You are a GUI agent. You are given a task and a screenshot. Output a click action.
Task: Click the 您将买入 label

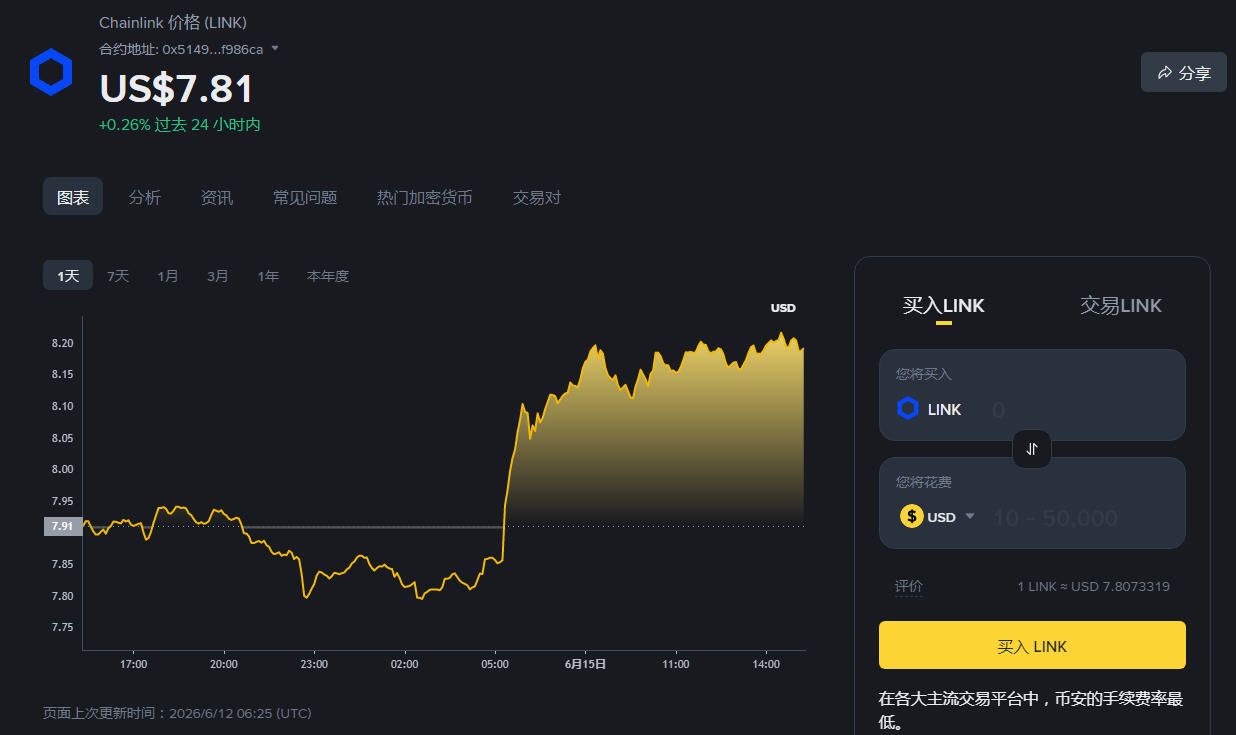pos(924,374)
